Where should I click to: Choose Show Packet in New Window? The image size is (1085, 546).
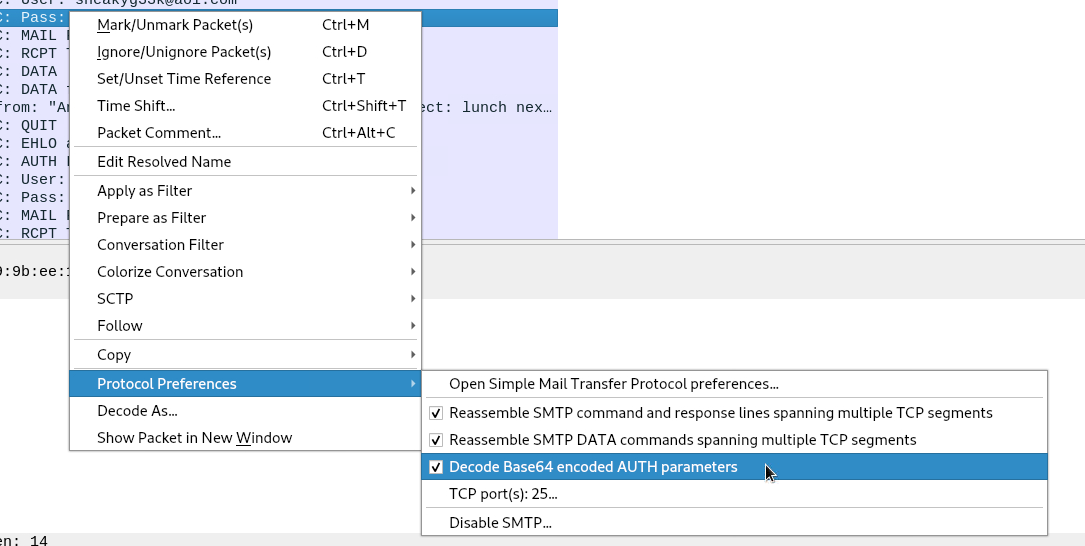coord(194,438)
